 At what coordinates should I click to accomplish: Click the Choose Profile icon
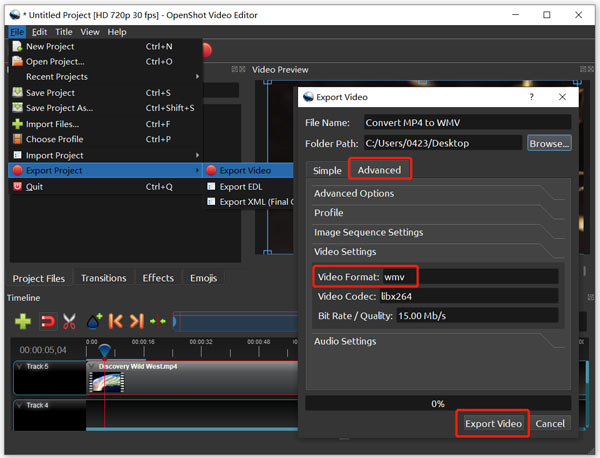(x=17, y=139)
